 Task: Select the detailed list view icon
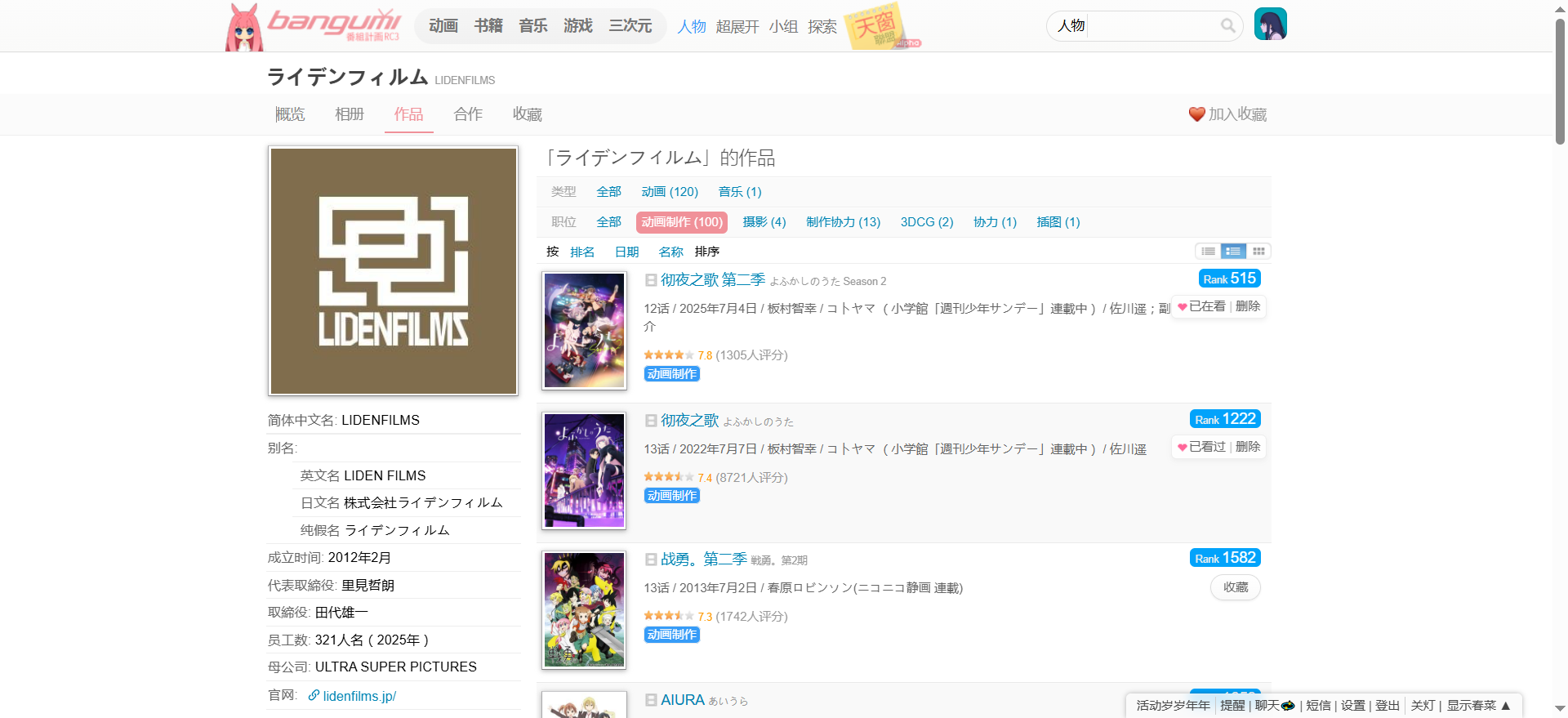click(1233, 252)
